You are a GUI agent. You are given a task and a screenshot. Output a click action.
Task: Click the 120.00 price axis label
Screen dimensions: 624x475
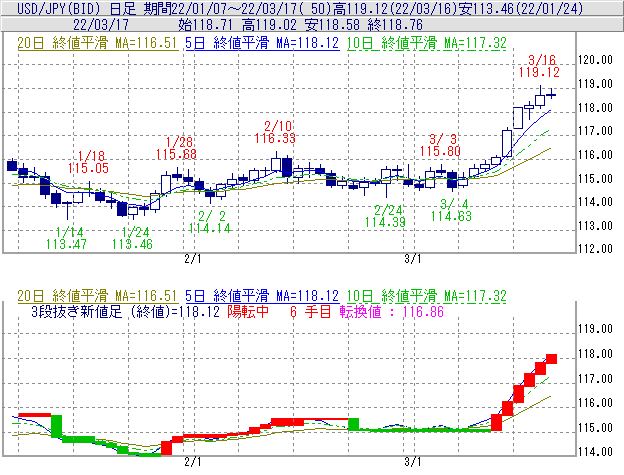(x=595, y=60)
